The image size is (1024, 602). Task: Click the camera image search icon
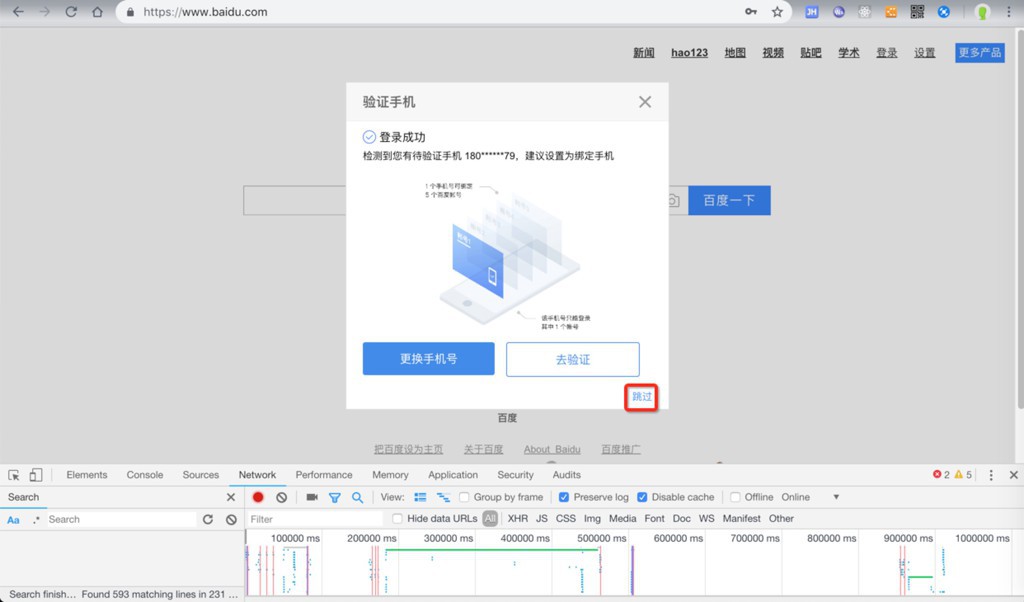(x=673, y=200)
